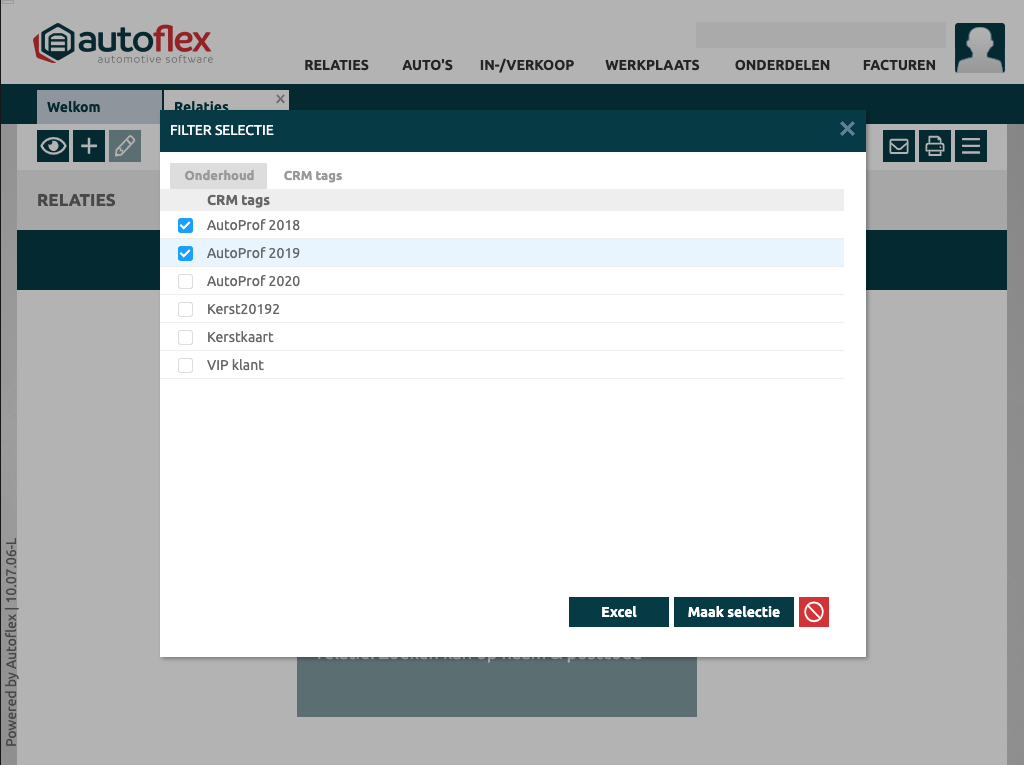This screenshot has height=765, width=1024.
Task: Open the Werkplaats menu
Action: [x=652, y=65]
